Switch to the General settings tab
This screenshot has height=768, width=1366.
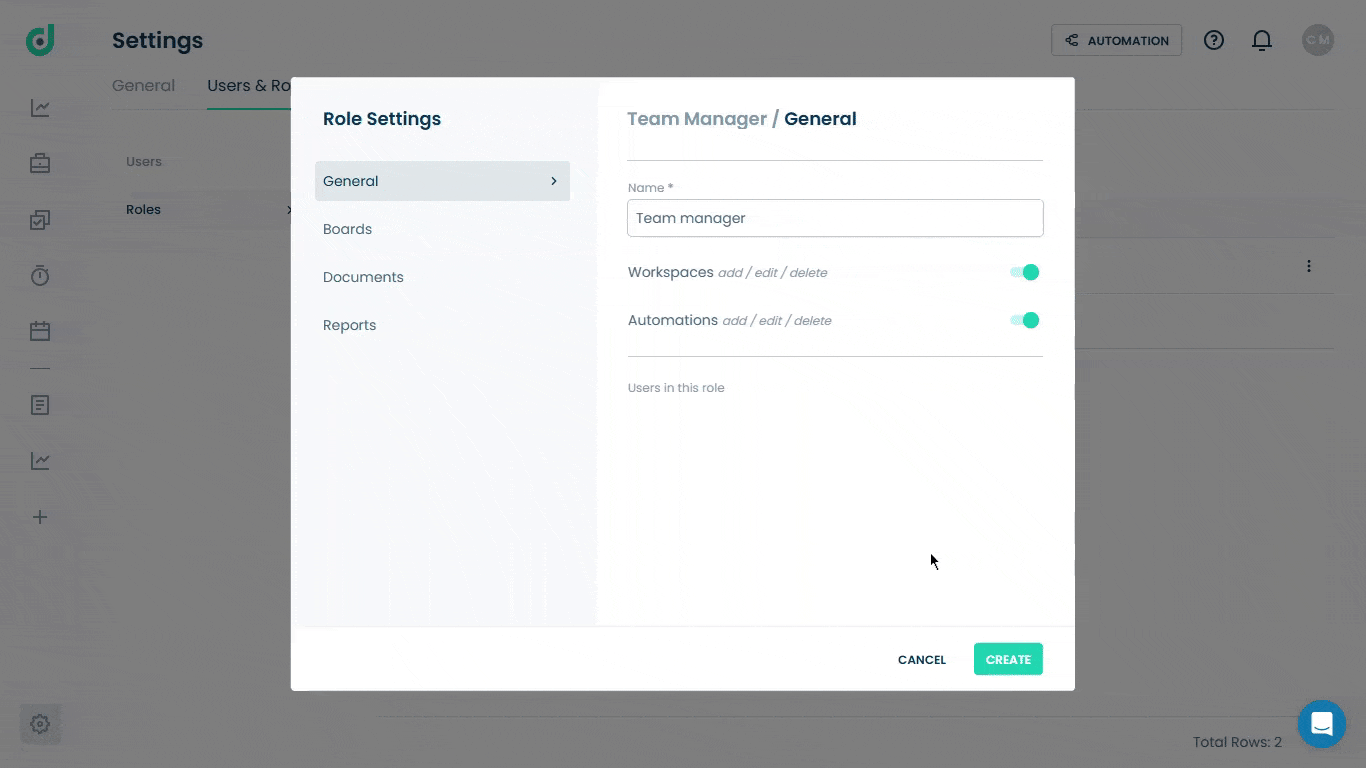(x=143, y=86)
